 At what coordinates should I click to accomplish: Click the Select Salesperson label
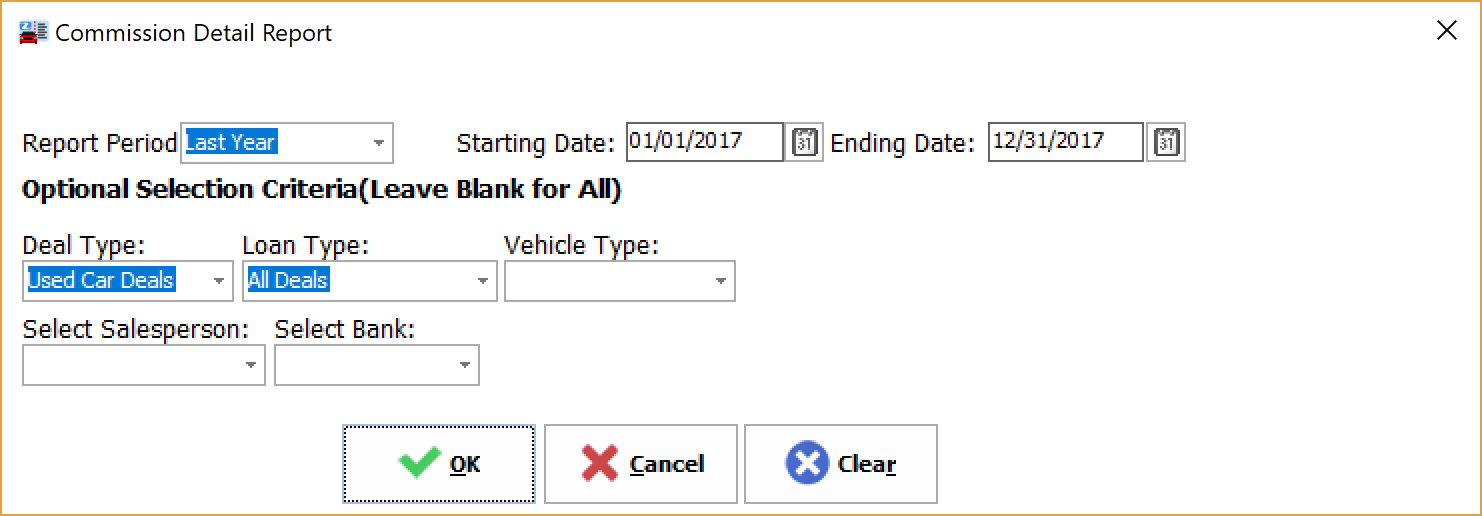pyautogui.click(x=135, y=329)
